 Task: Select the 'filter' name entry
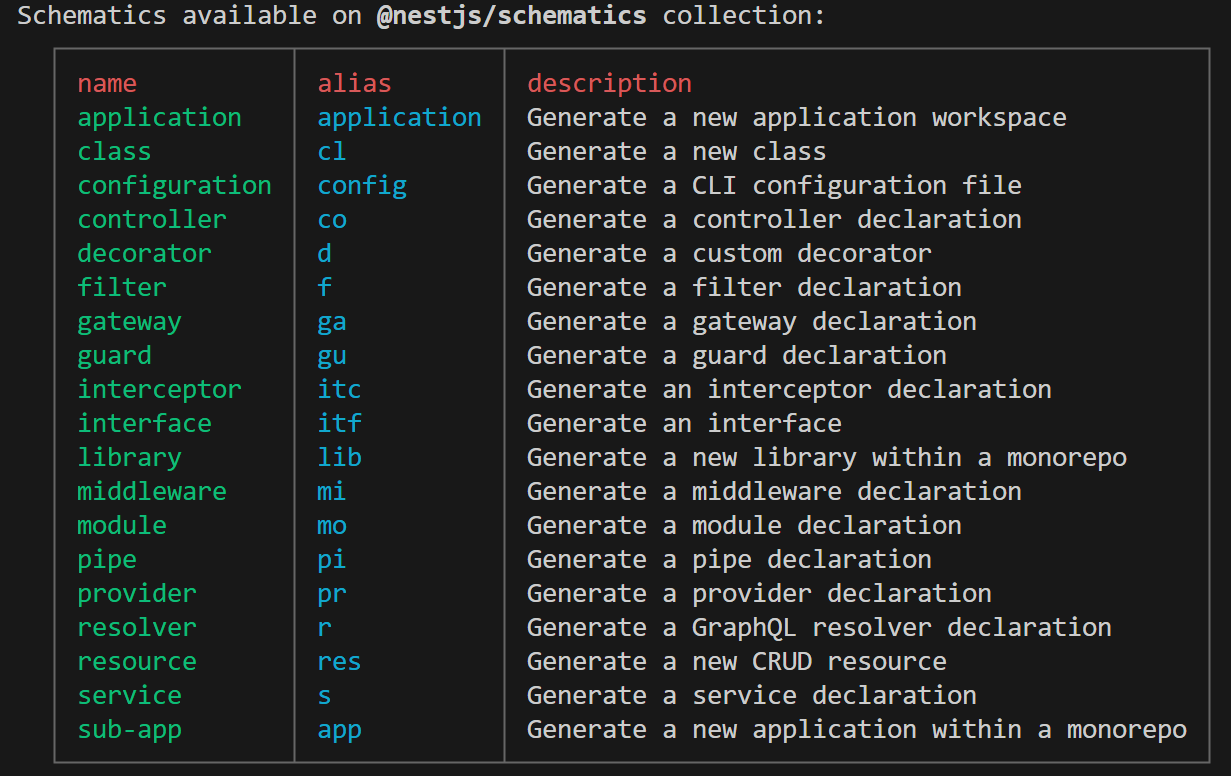pyautogui.click(x=122, y=288)
